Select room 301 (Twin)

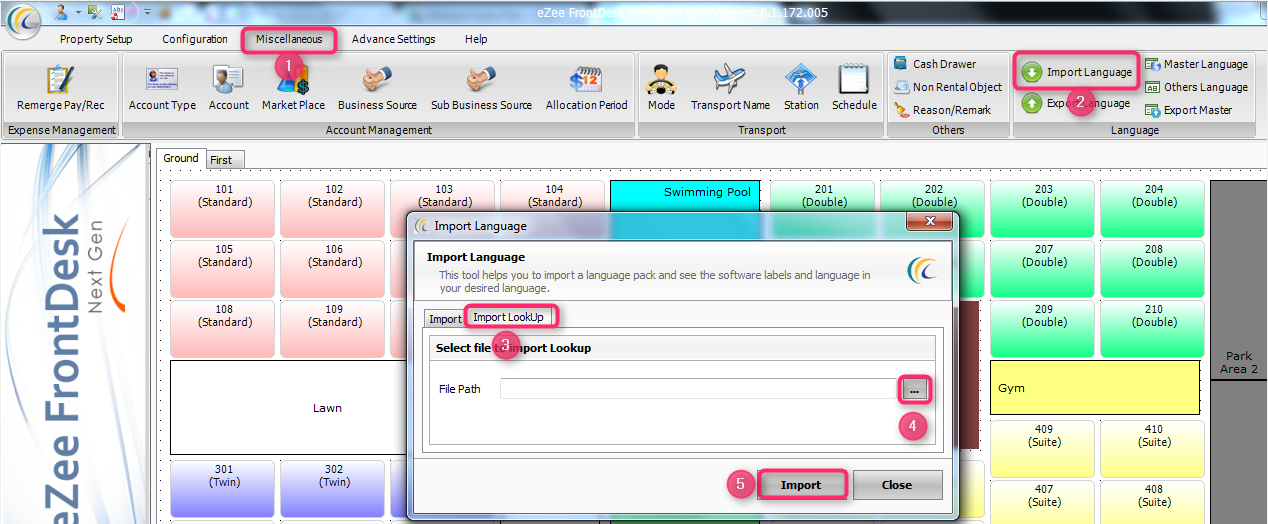(x=224, y=489)
